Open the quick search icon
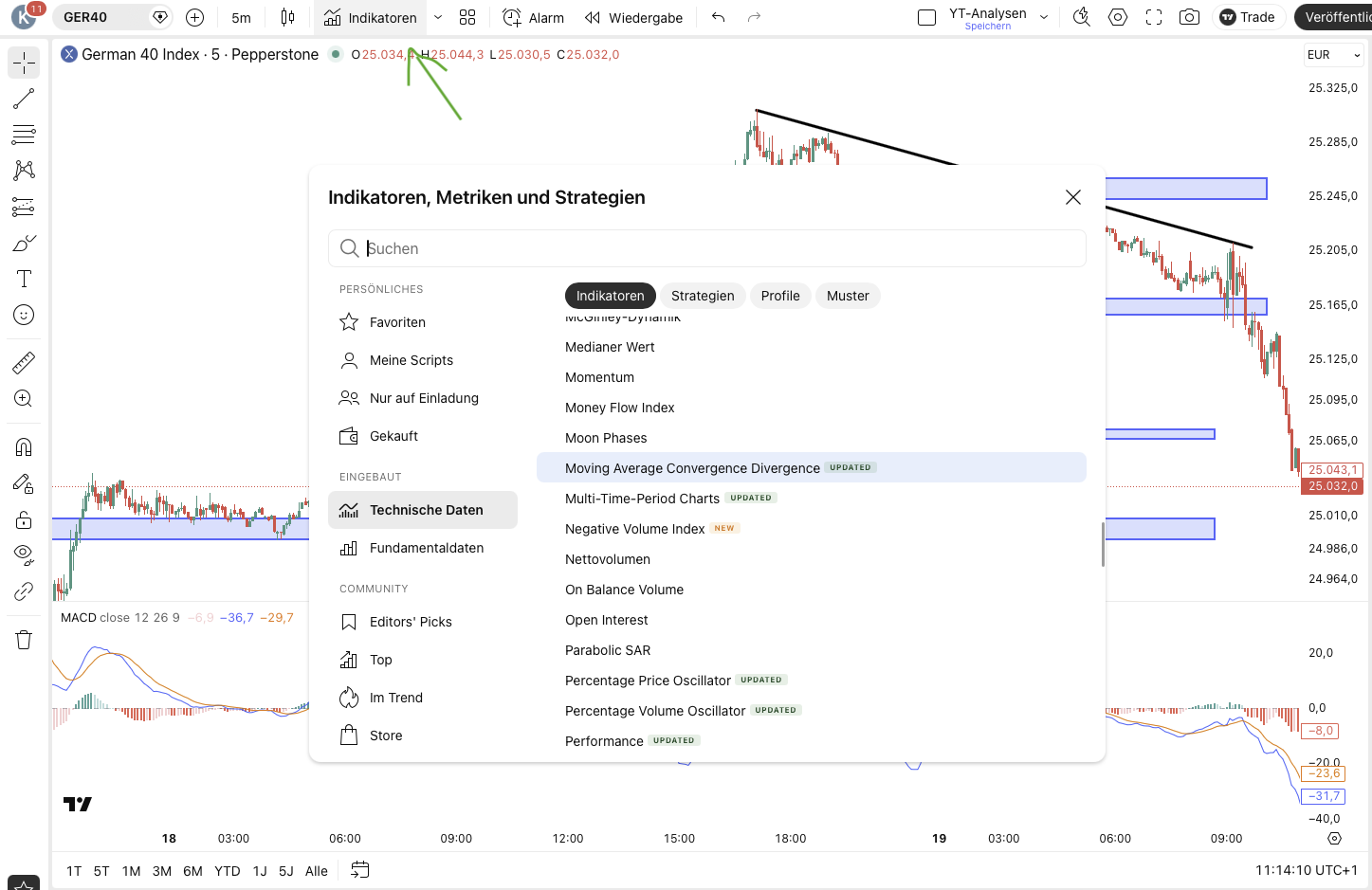 coord(1082,17)
